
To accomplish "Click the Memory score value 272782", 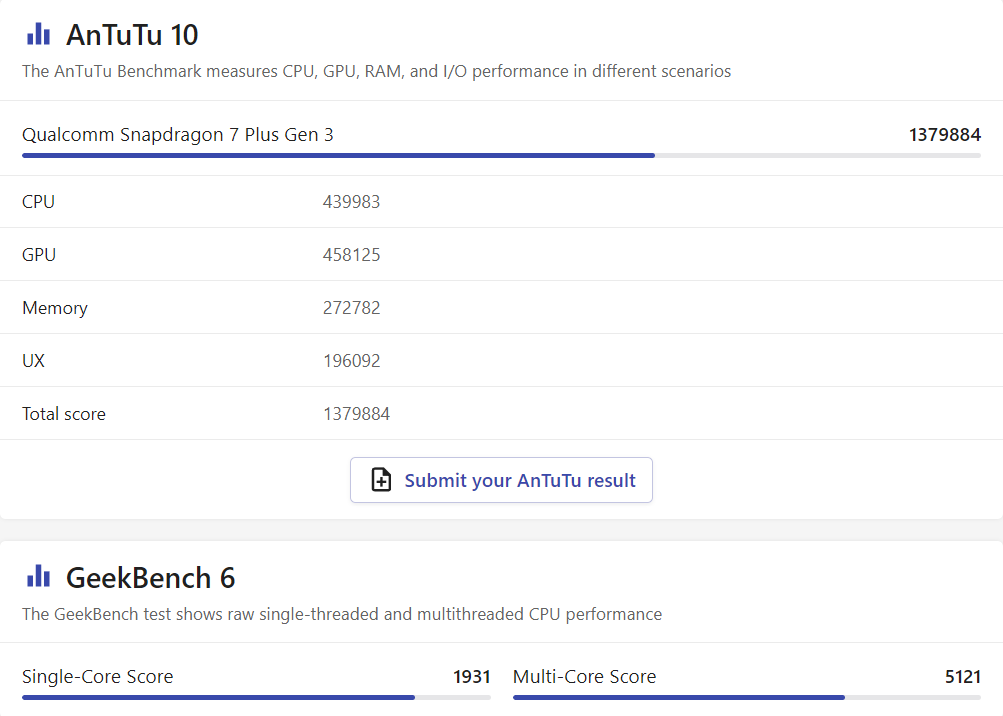I will click(x=351, y=308).
